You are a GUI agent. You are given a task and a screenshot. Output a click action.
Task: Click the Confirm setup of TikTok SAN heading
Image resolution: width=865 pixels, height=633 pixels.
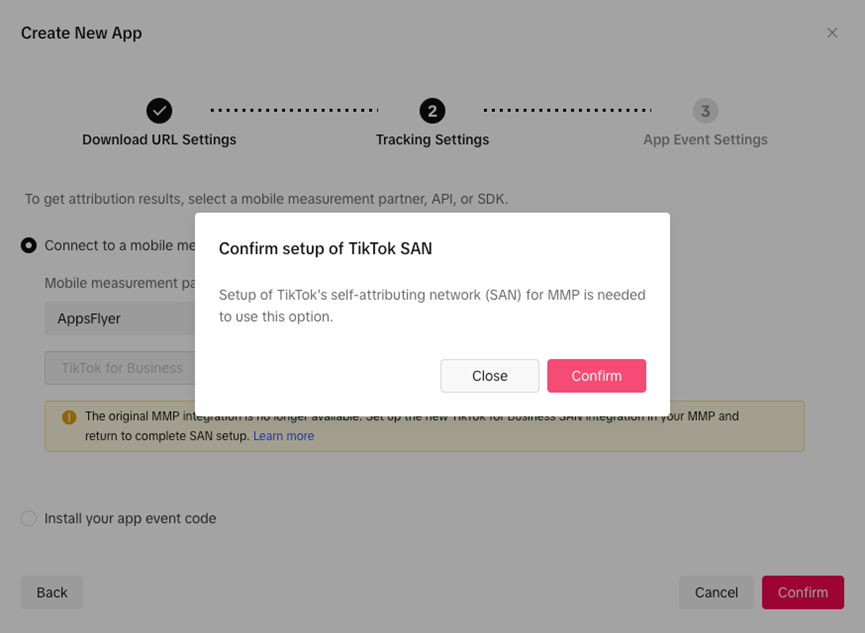(325, 248)
